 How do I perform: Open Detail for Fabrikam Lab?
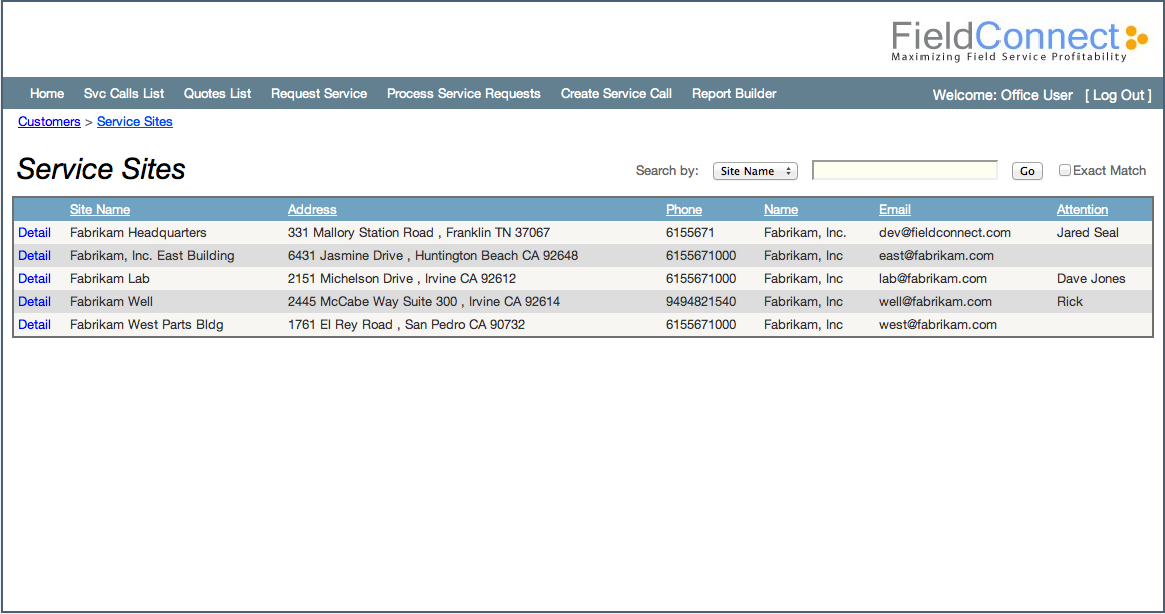tap(34, 279)
